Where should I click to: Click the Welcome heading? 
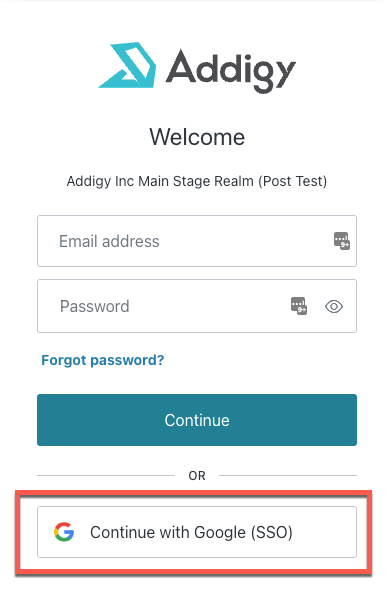pyautogui.click(x=197, y=137)
